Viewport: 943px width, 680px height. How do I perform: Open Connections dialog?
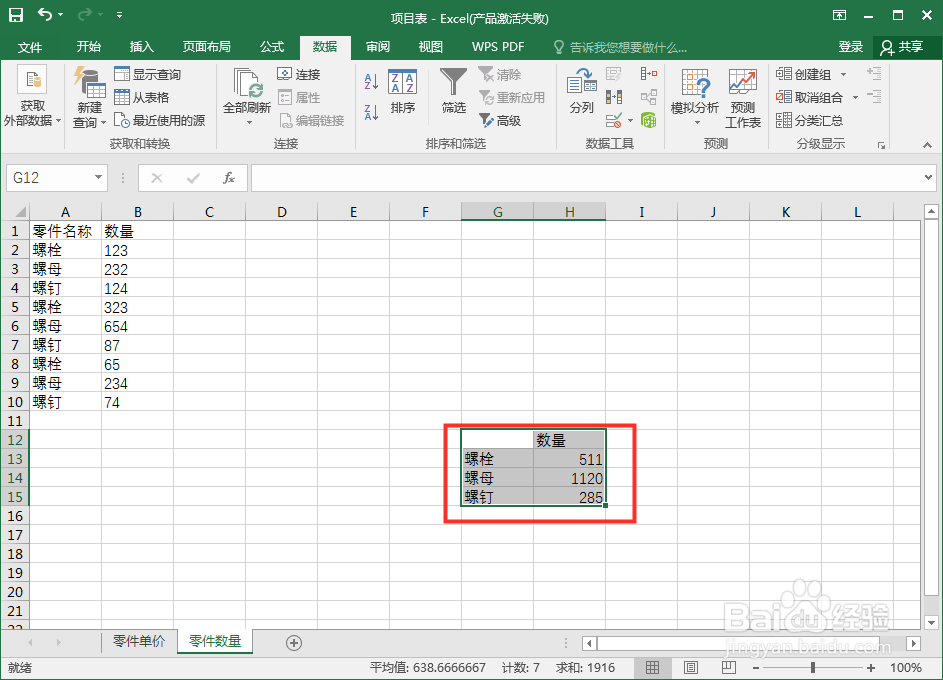pos(299,74)
